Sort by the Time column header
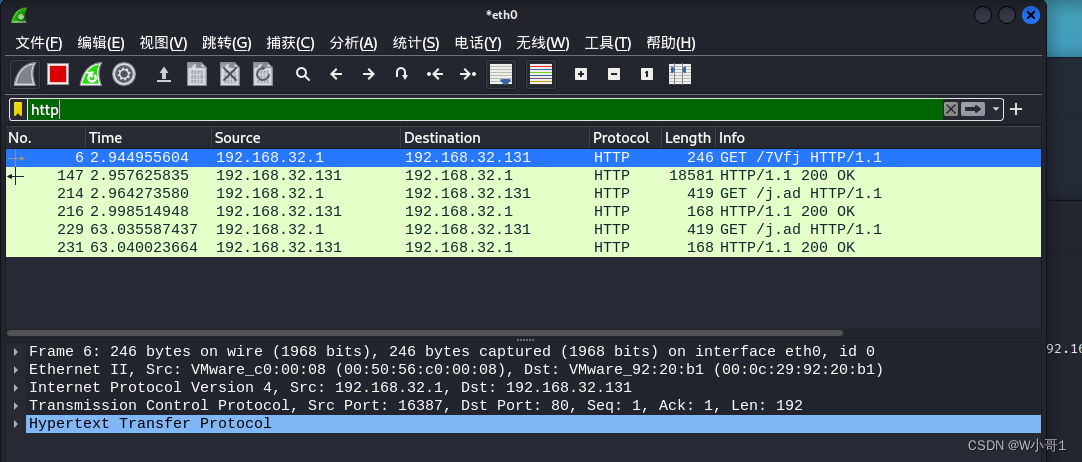This screenshot has height=462, width=1082. coord(148,138)
